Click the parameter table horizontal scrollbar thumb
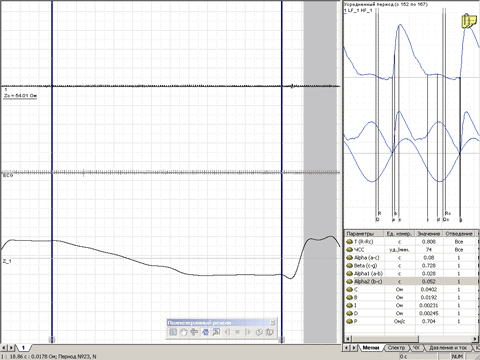Image resolution: width=480 pixels, height=360 pixels. [x=385, y=339]
